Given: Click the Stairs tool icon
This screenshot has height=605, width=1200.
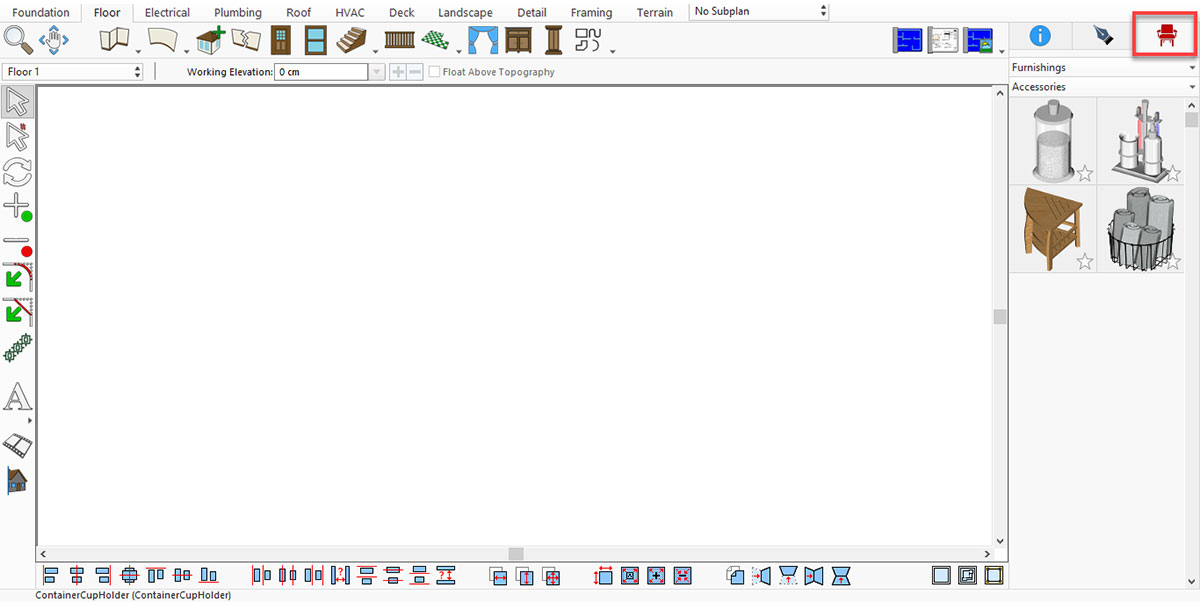Looking at the screenshot, I should [x=351, y=41].
